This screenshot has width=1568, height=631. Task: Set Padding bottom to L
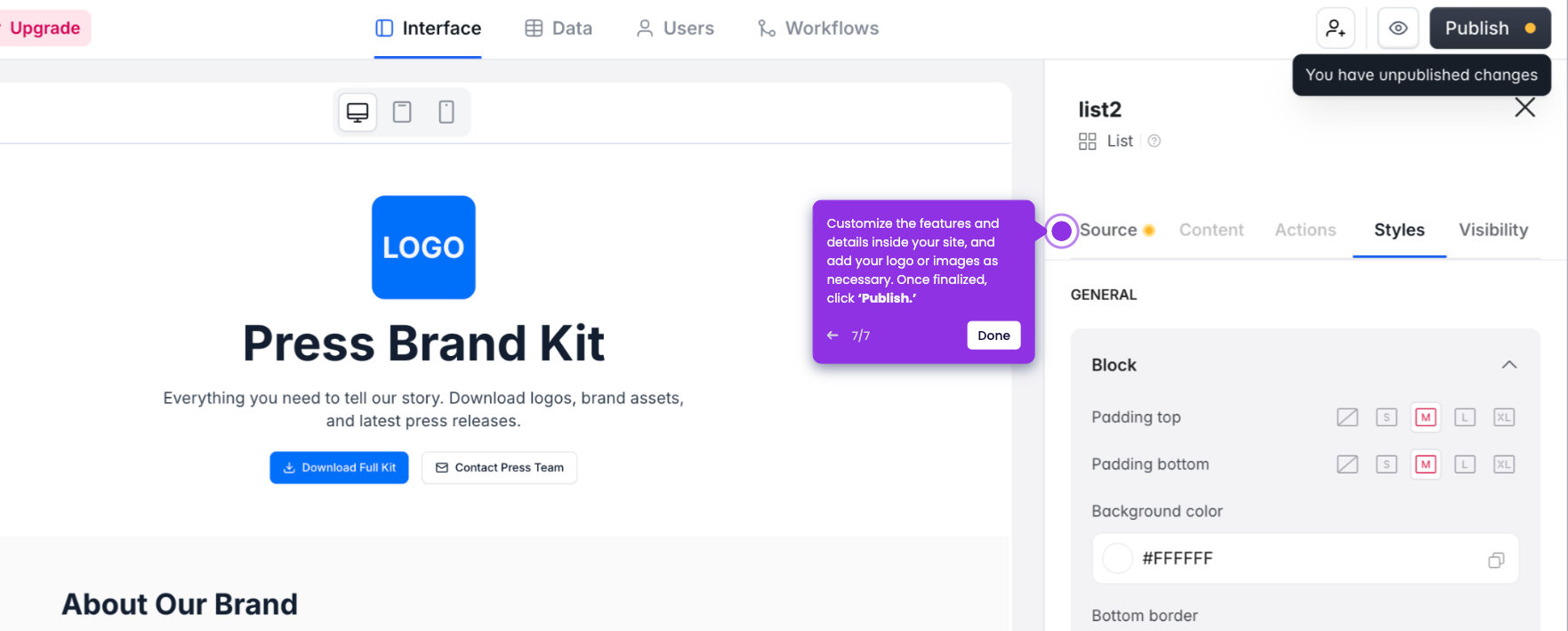pyautogui.click(x=1465, y=465)
